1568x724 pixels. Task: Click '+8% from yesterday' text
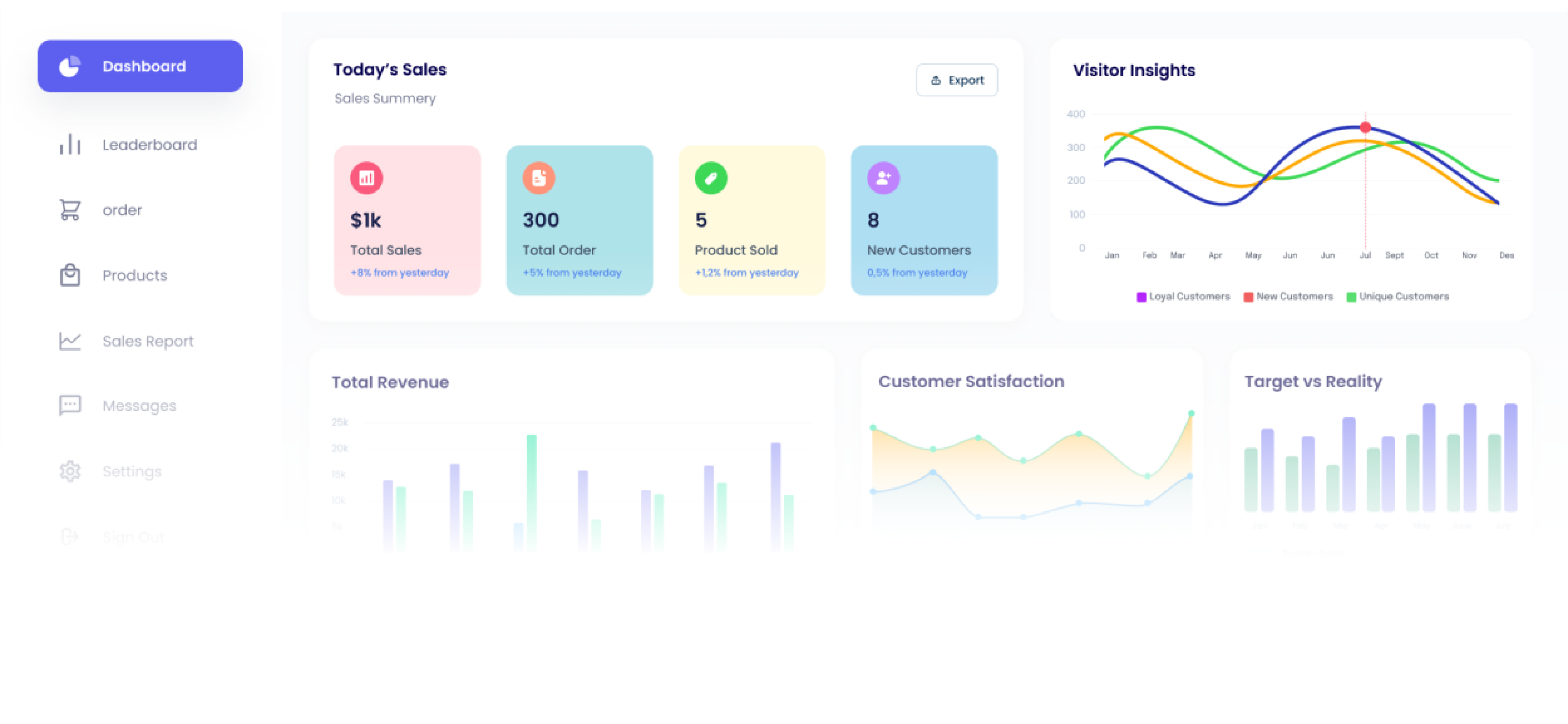399,273
